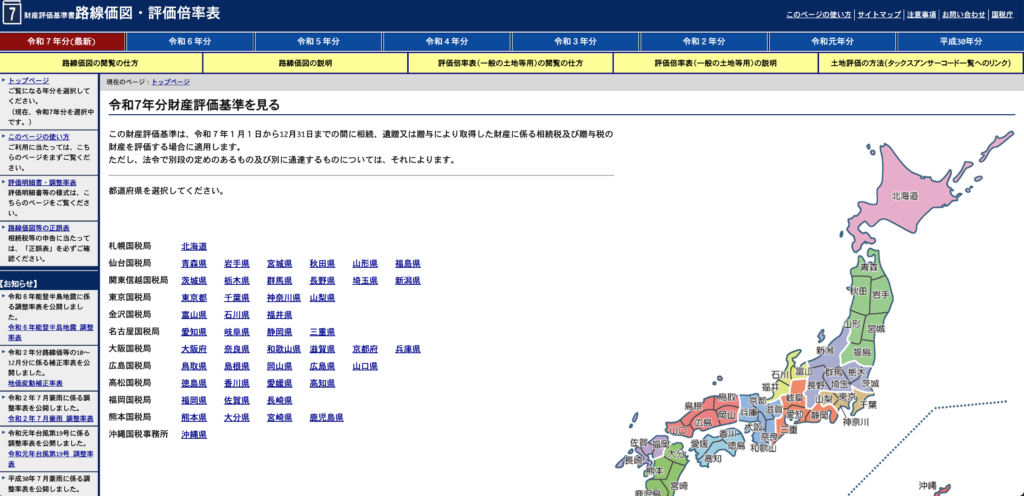Click the 東京都 prefecture link

coord(194,298)
